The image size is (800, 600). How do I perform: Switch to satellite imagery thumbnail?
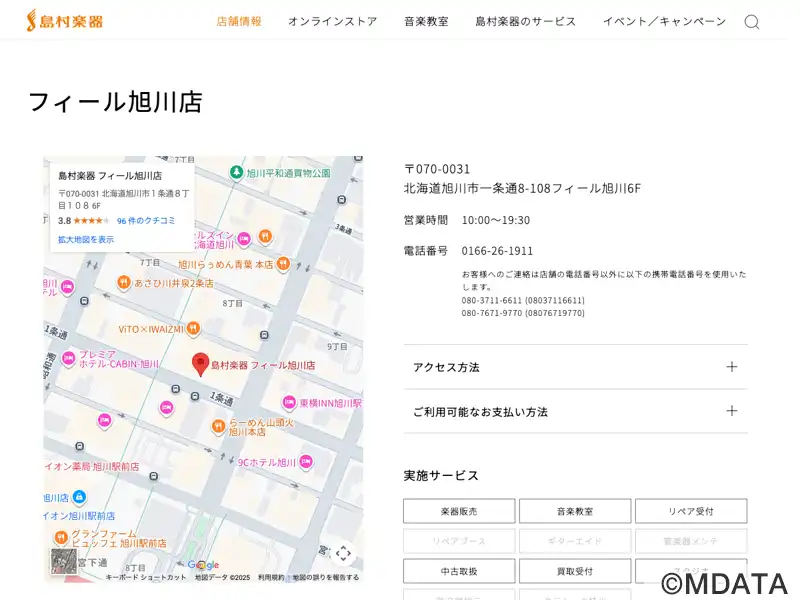coord(64,561)
